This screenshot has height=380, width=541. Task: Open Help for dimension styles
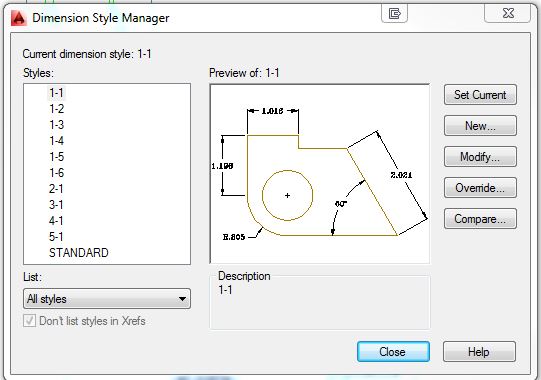(x=479, y=352)
